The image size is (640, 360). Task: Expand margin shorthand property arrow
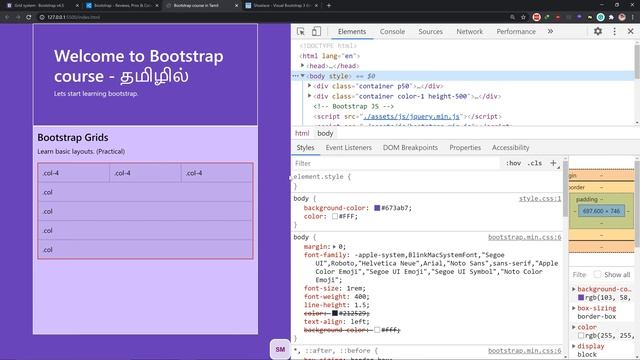click(334, 247)
